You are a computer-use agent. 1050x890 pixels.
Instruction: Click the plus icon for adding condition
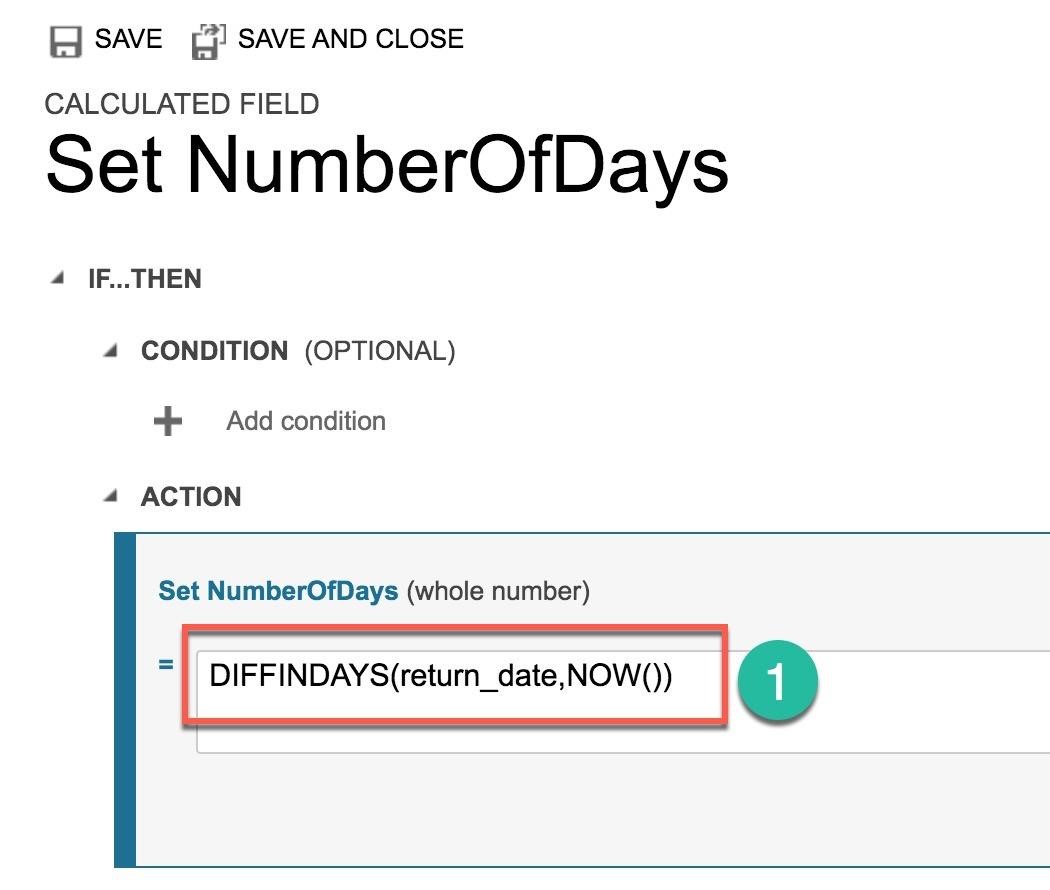(167, 421)
